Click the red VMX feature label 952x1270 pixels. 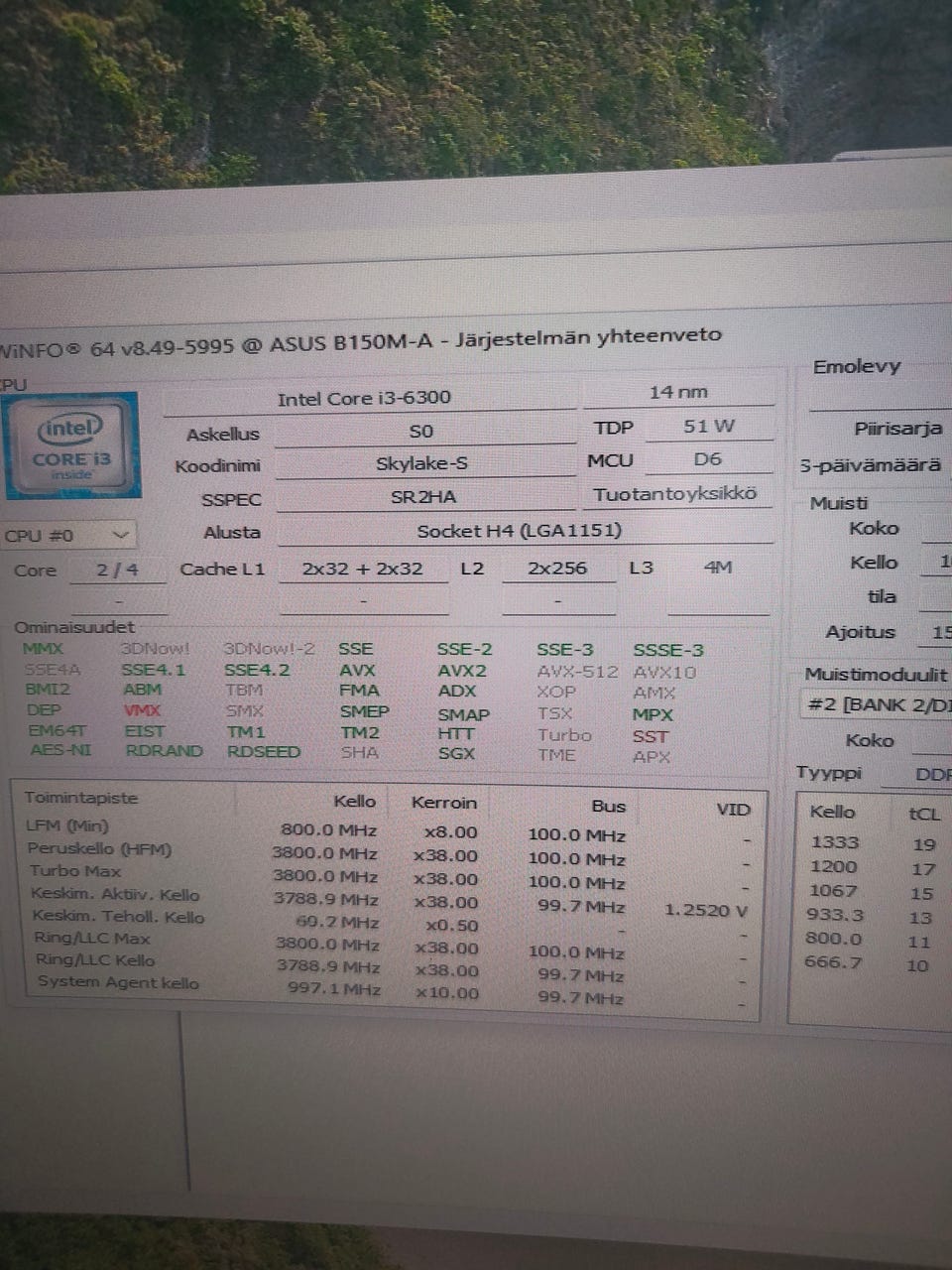pyautogui.click(x=143, y=710)
